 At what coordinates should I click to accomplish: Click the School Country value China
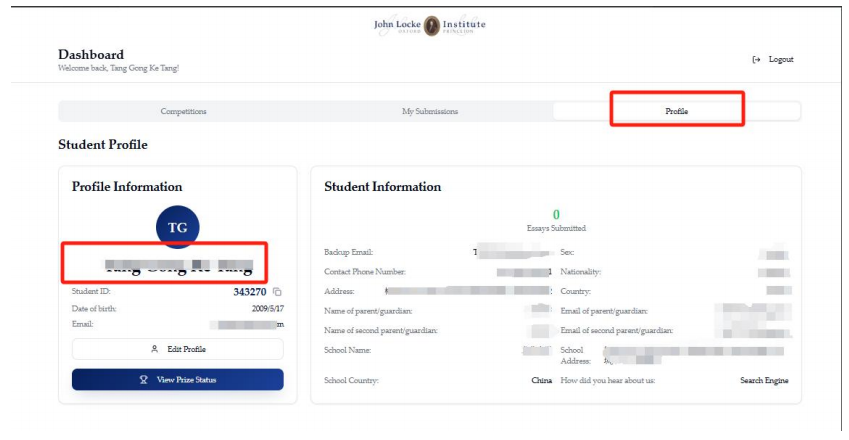click(541, 381)
